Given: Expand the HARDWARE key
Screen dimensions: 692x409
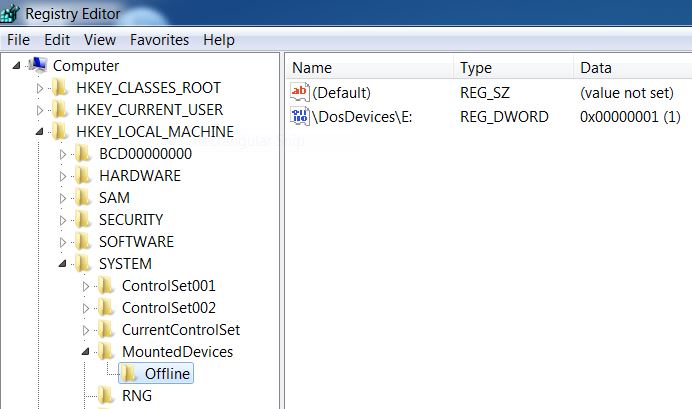Looking at the screenshot, I should 63,176.
